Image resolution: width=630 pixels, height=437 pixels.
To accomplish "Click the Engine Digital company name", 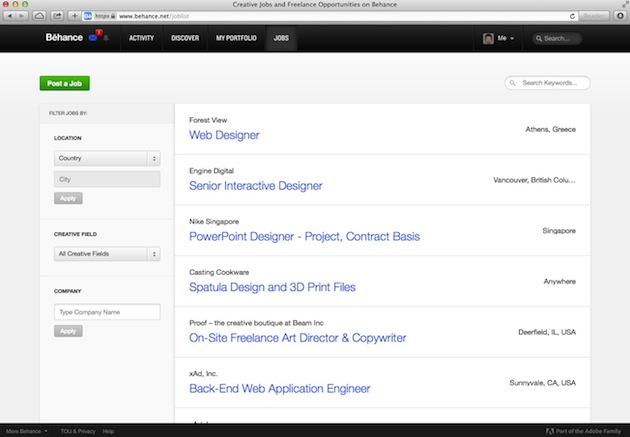I will pos(211,171).
